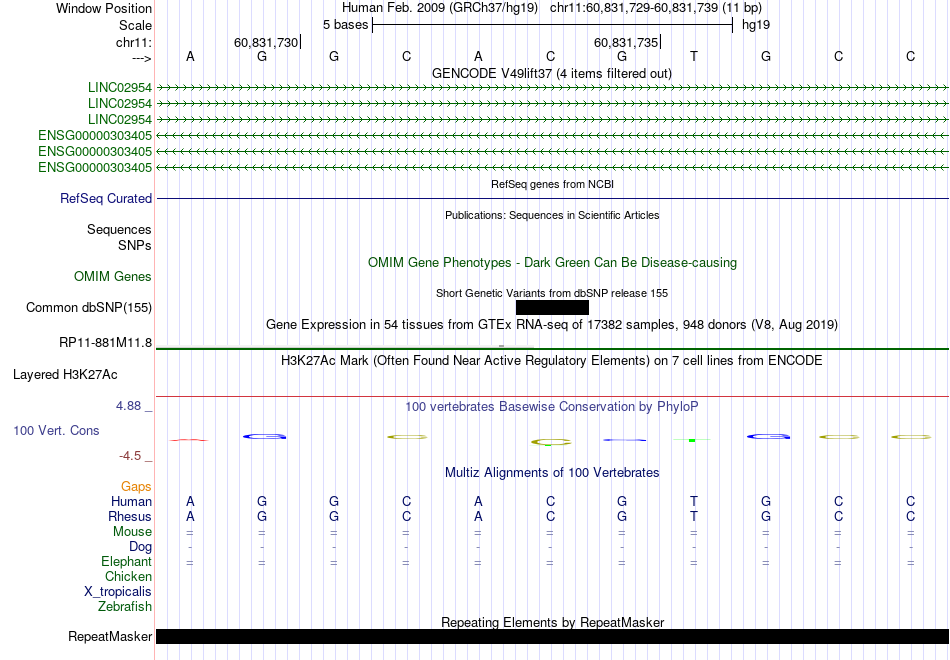
Task: Click the Short Genetic Variants from dbSNP title
Action: click(x=552, y=293)
